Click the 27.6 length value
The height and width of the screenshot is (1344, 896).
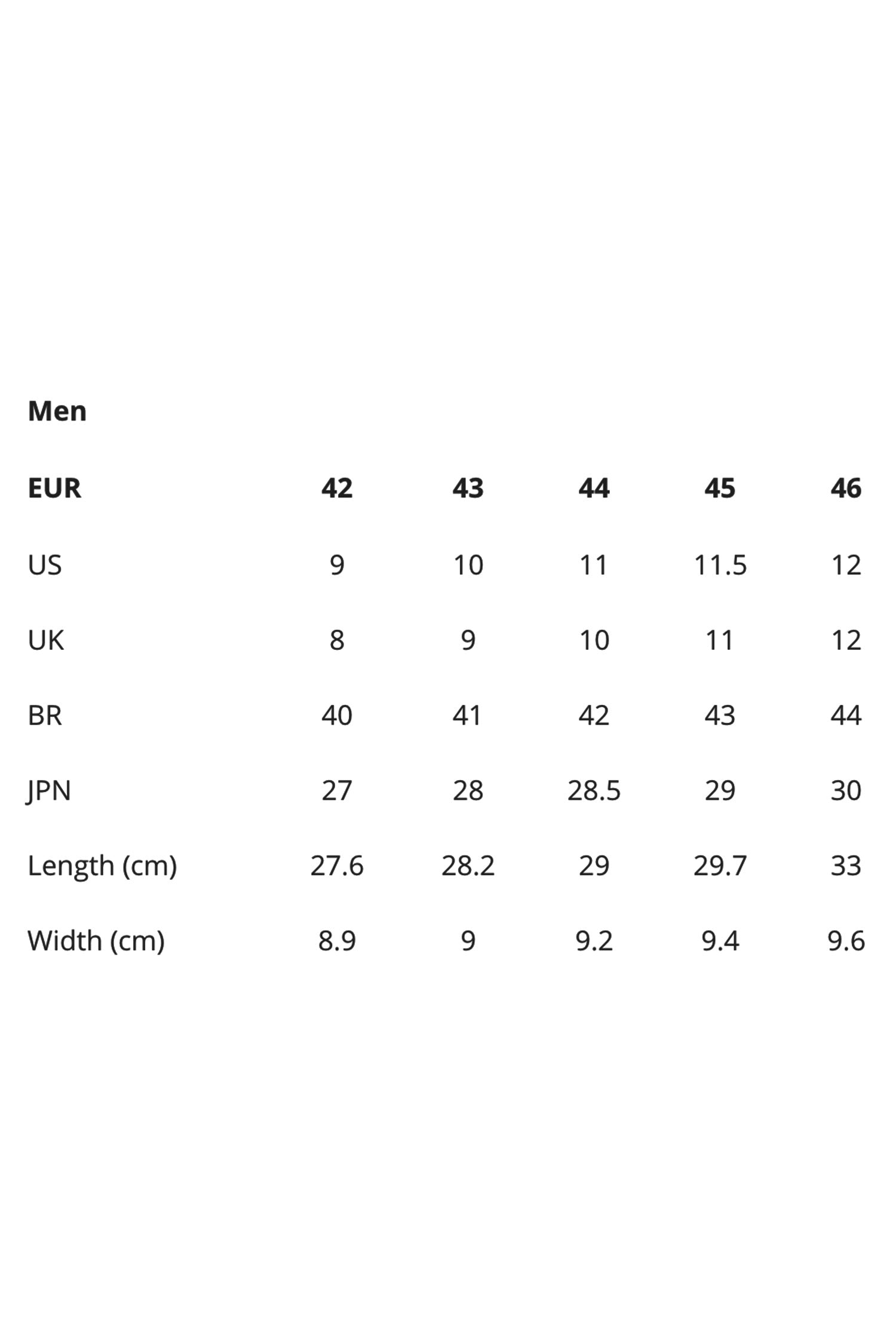[337, 866]
